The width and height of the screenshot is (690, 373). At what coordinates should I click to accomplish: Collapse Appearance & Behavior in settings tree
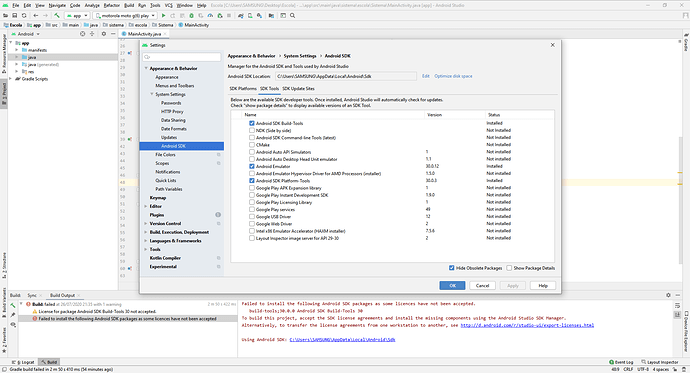point(146,68)
